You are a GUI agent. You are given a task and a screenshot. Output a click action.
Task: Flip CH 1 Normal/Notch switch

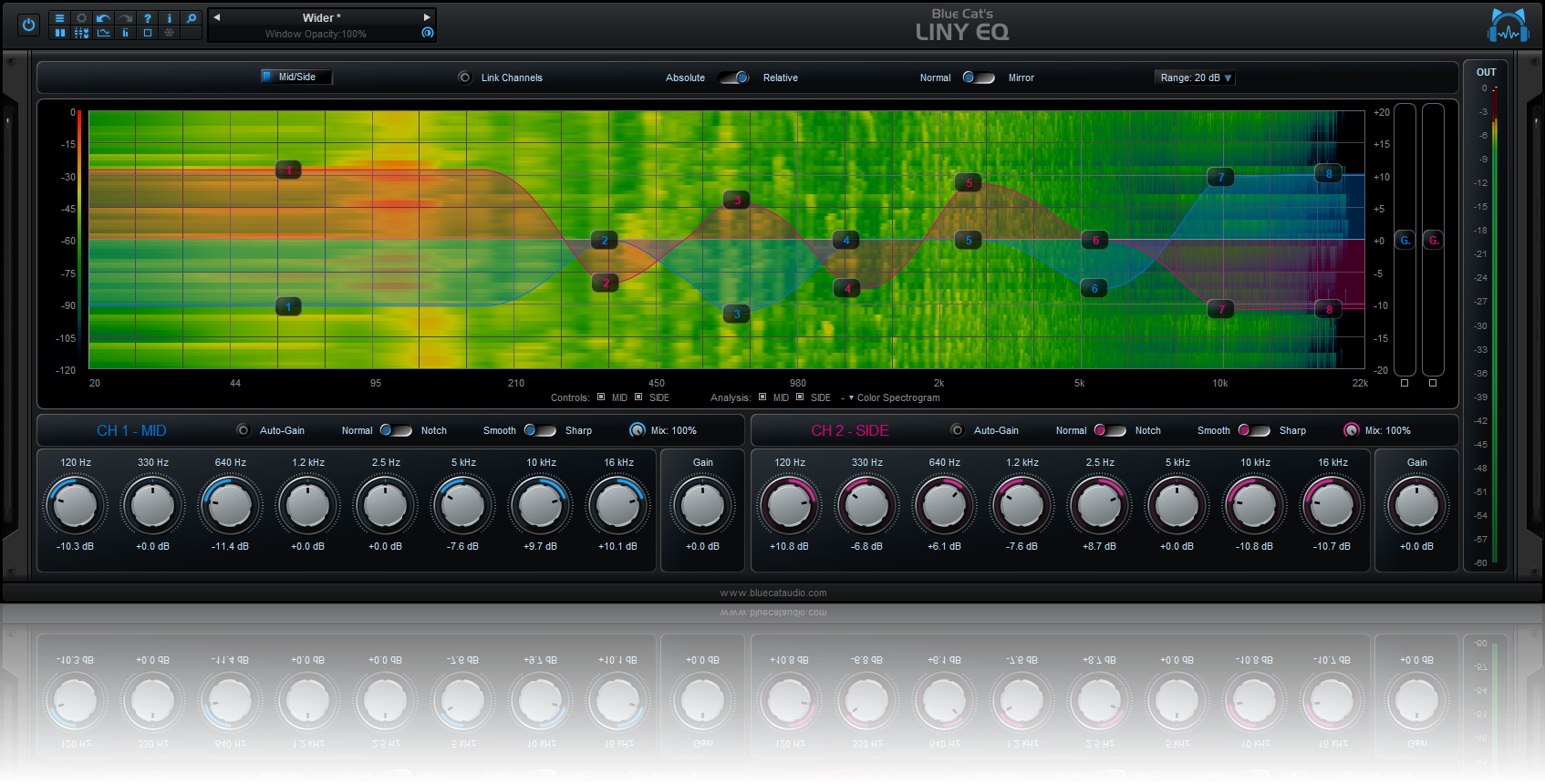396,430
